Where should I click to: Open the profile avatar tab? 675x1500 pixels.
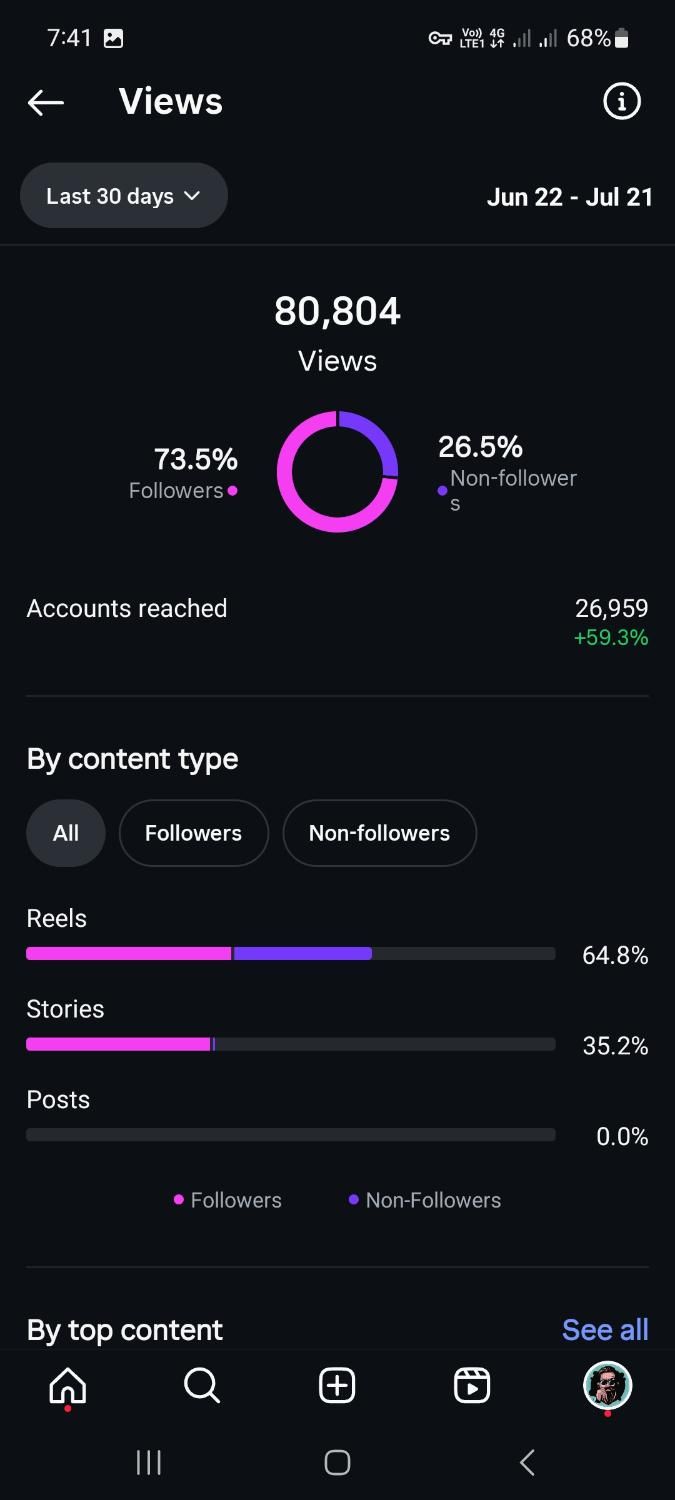coord(607,1386)
